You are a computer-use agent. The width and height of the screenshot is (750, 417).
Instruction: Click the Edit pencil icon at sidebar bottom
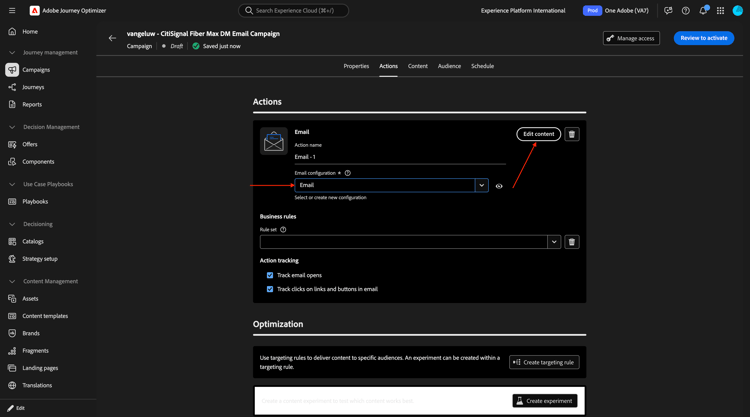pos(11,408)
